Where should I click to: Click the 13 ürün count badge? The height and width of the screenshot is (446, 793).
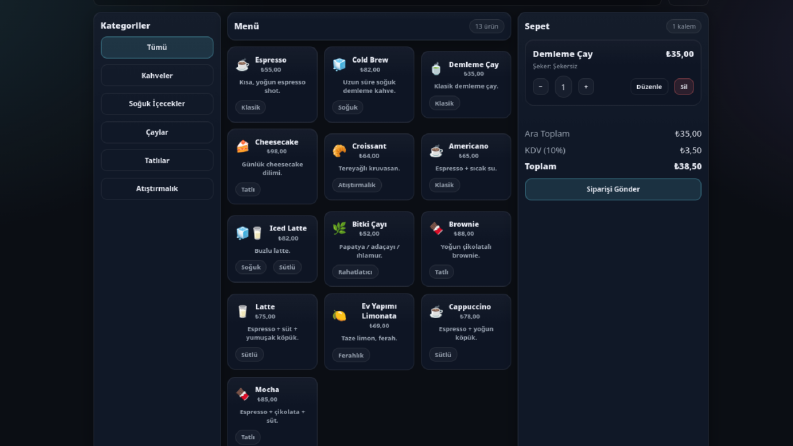(487, 26)
